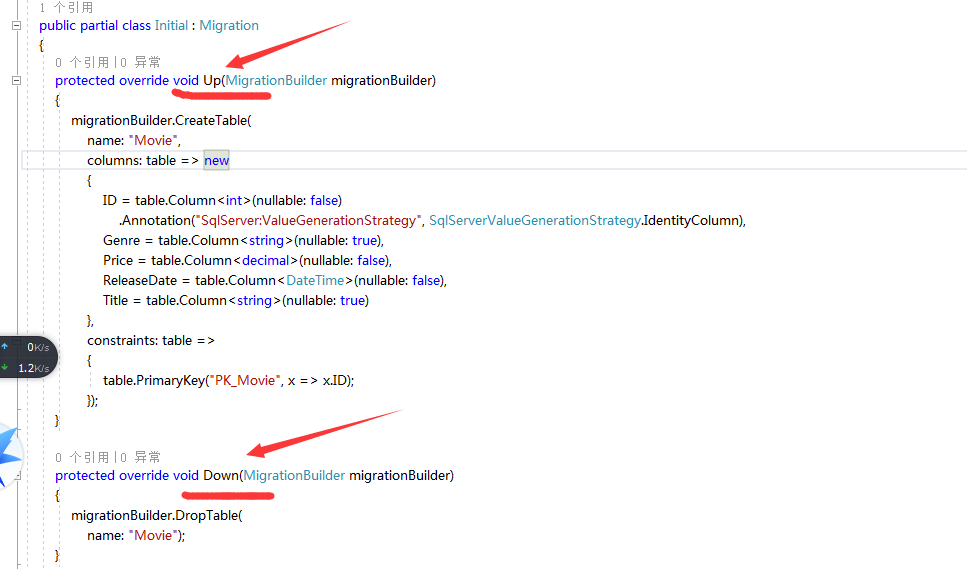The width and height of the screenshot is (967, 569).
Task: Click the Genre column line
Action: (x=243, y=240)
